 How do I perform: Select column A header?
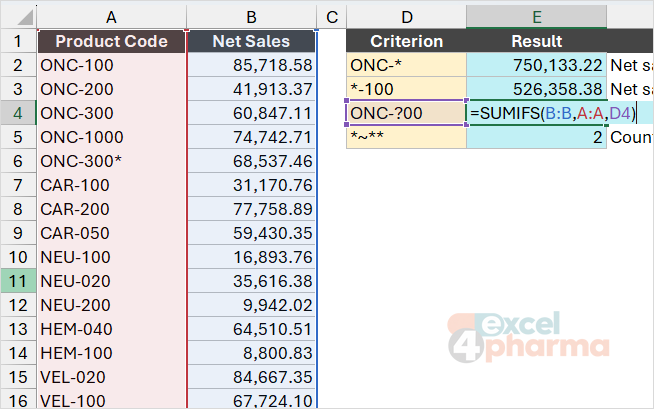[111, 17]
